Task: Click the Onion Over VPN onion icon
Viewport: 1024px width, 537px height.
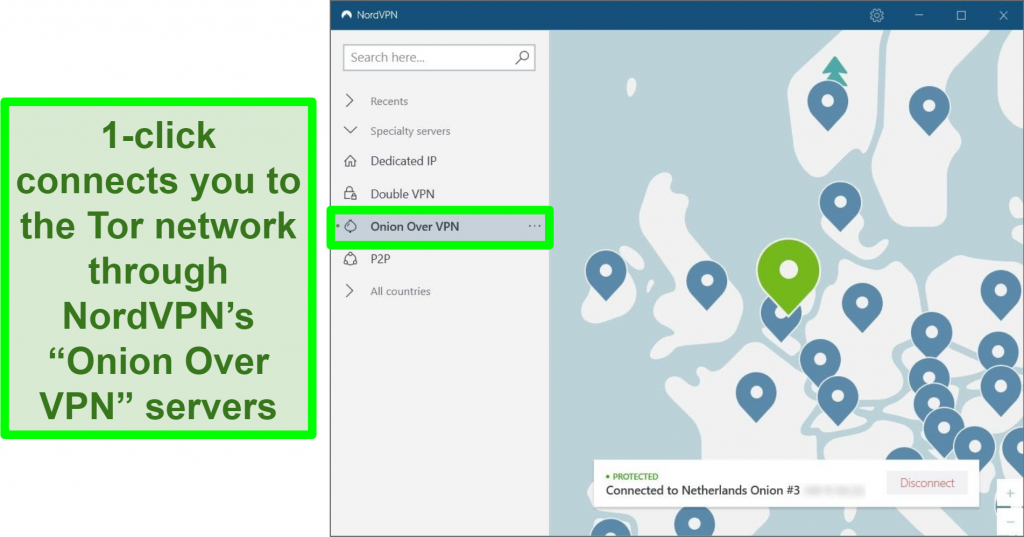Action: click(x=351, y=226)
